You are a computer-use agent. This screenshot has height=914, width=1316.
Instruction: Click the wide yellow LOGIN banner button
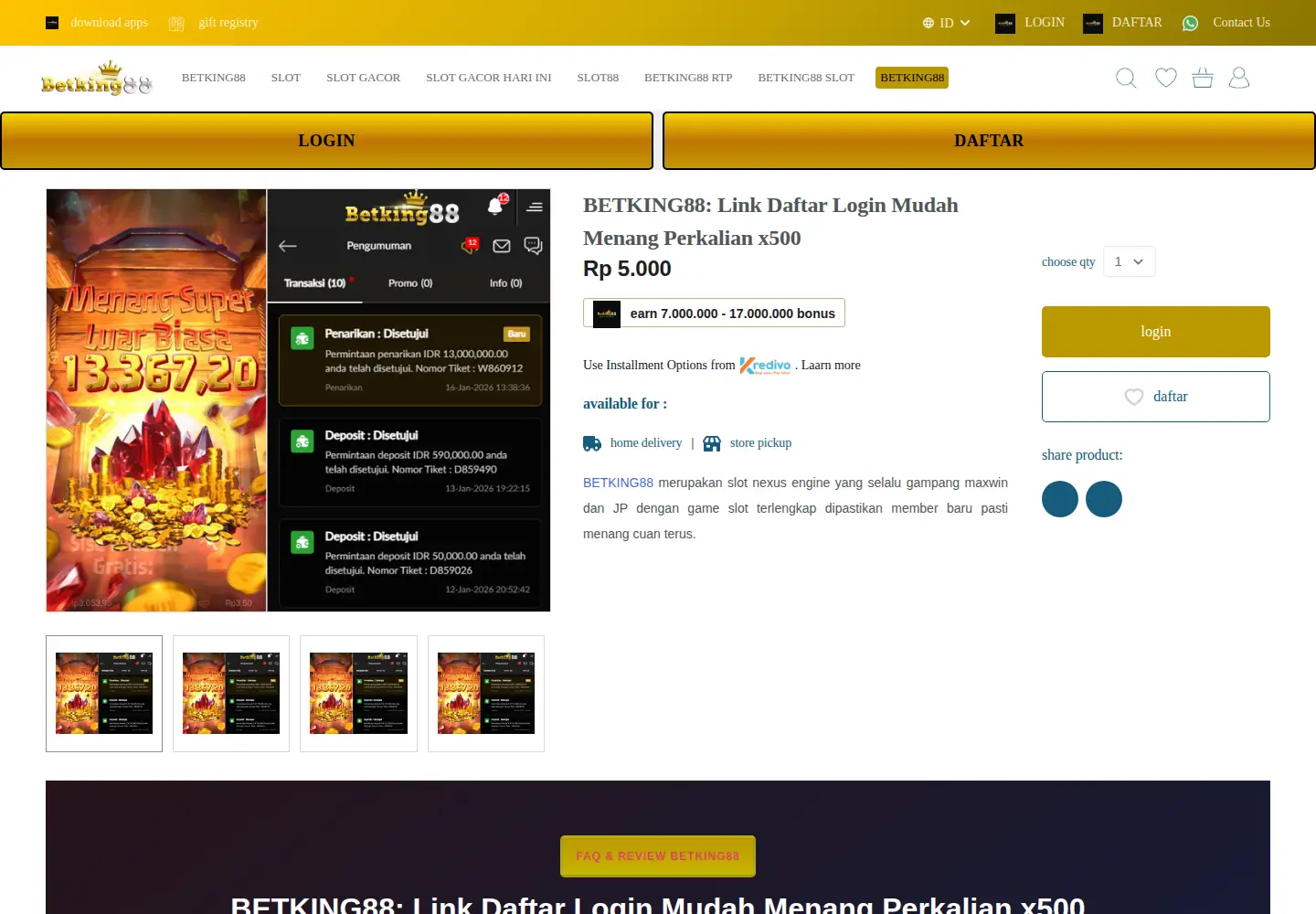(326, 141)
